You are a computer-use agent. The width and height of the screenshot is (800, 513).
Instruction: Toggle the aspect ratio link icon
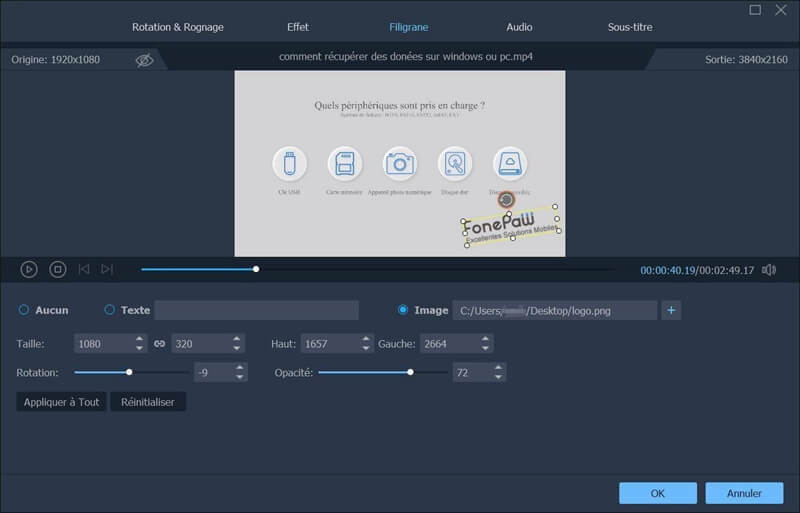pos(159,344)
